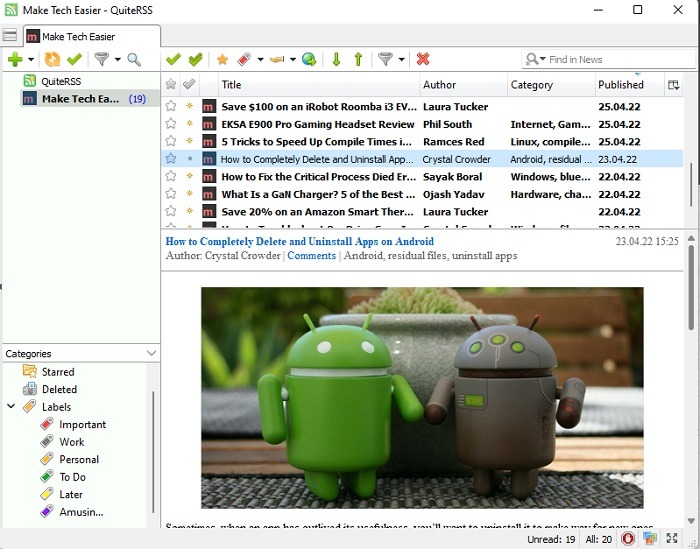
Task: Click the fullscreen icon in the status bar
Action: tap(671, 539)
